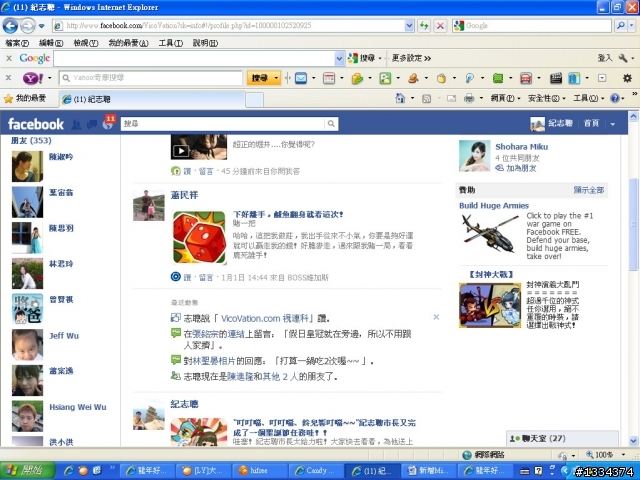This screenshot has height=480, width=640.
Task: Close the Google toolbar with its X
Action: (x=9, y=58)
